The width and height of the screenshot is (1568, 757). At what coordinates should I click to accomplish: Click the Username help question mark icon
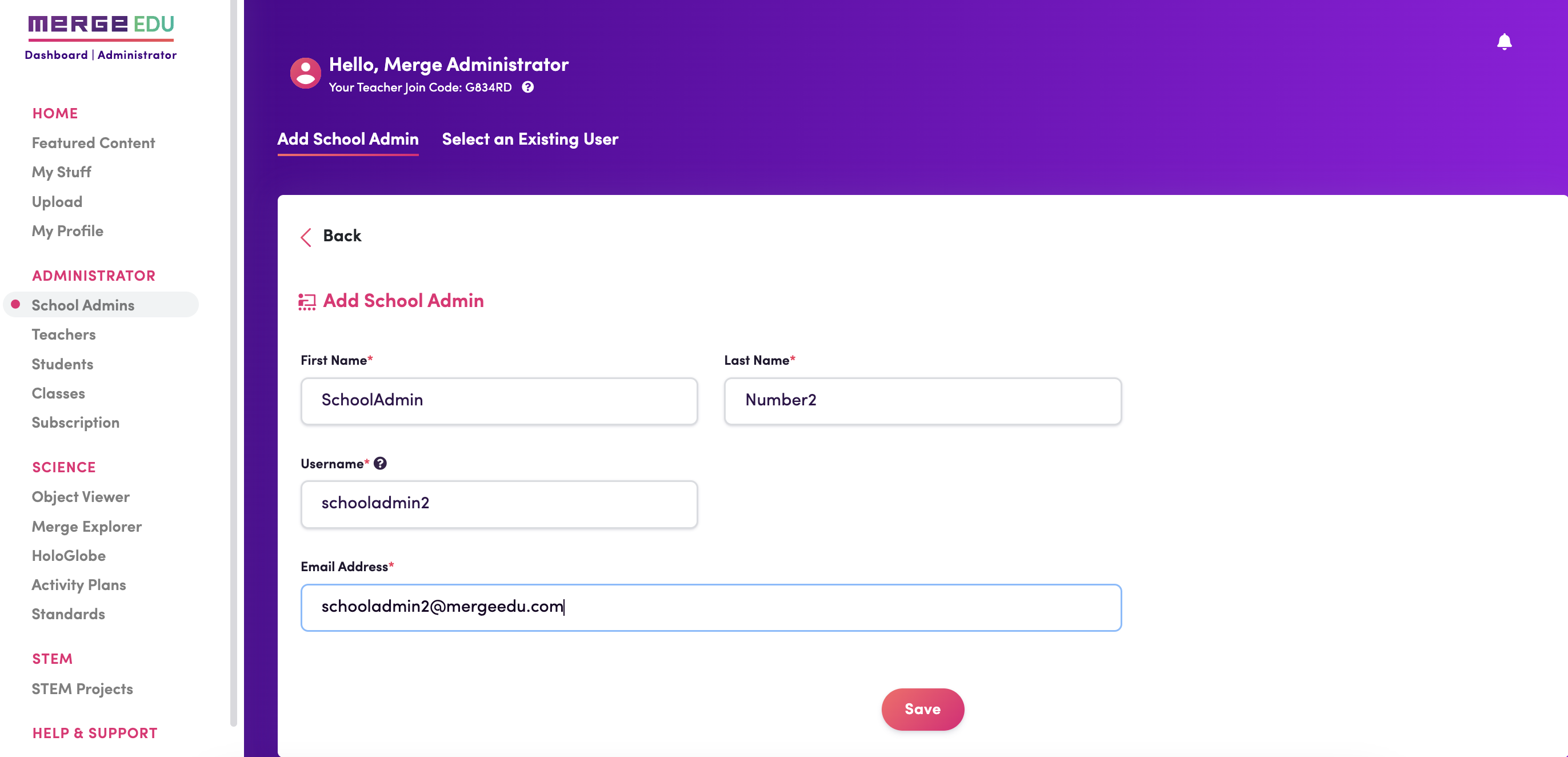tap(381, 464)
